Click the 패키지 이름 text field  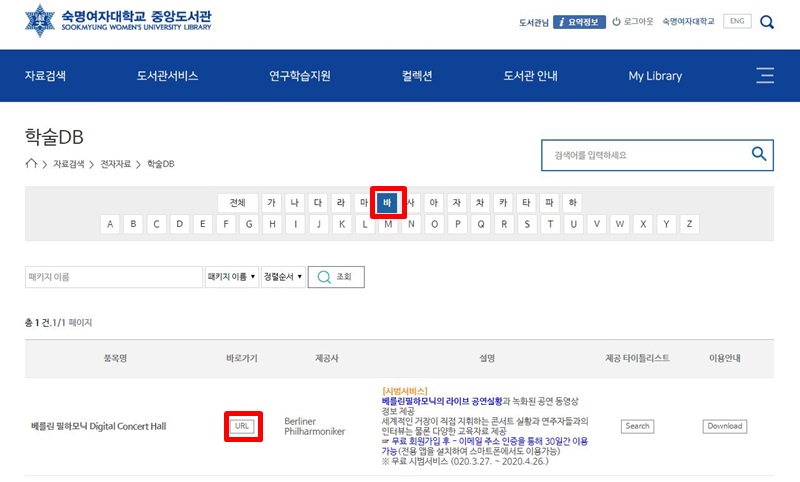(114, 277)
